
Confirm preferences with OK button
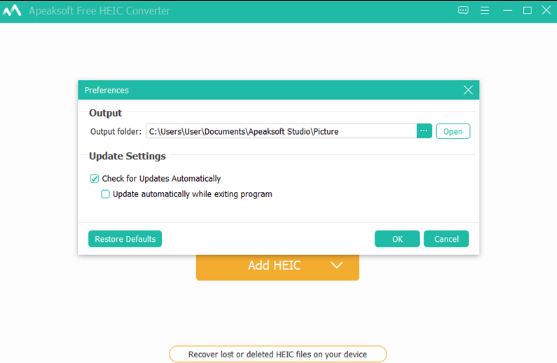coord(397,239)
